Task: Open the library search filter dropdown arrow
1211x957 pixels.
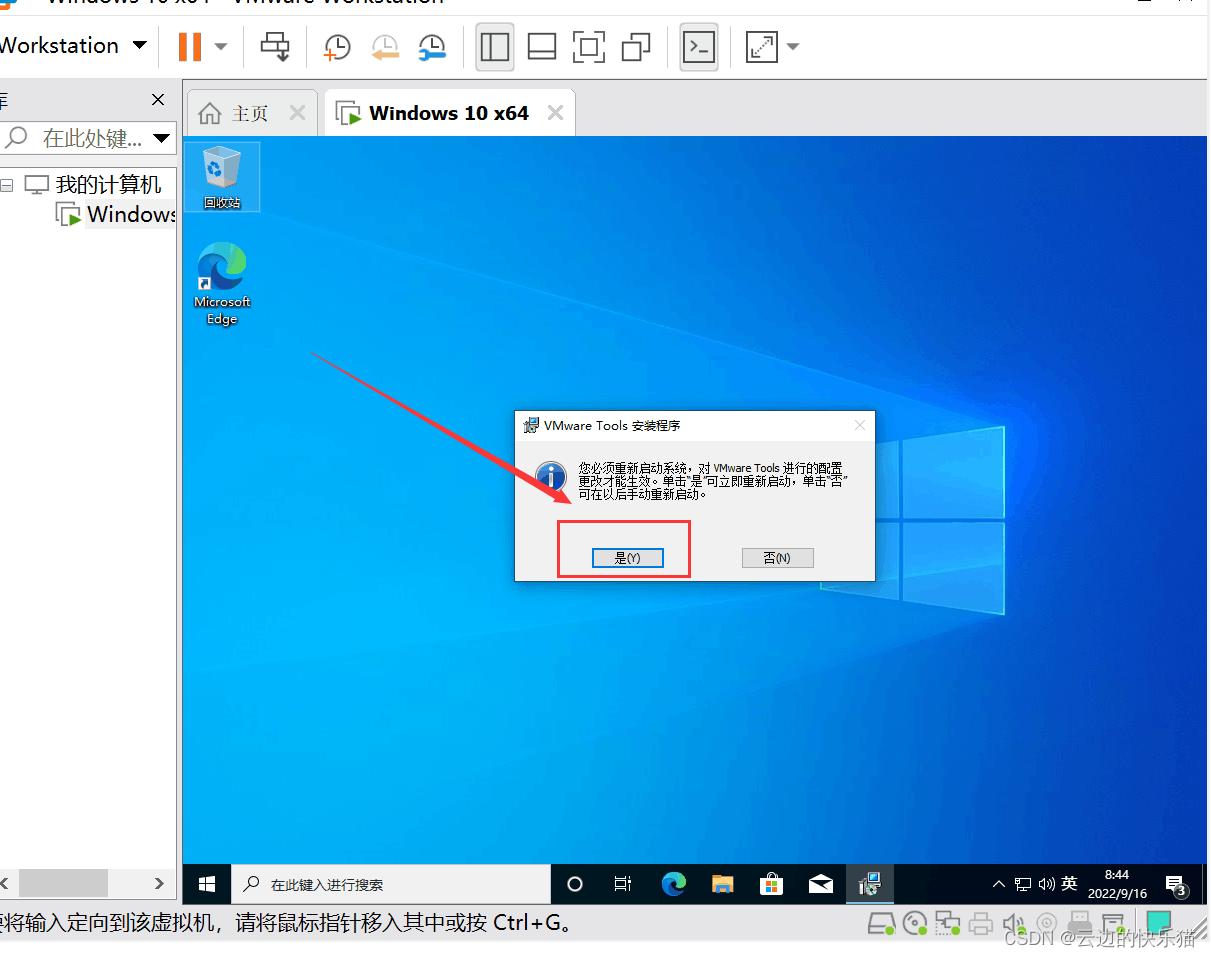Action: click(162, 139)
